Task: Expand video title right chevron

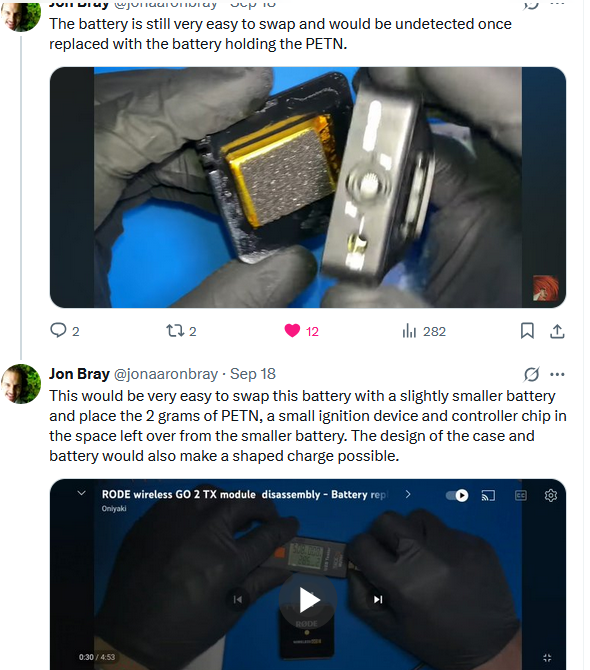Action: (408, 494)
